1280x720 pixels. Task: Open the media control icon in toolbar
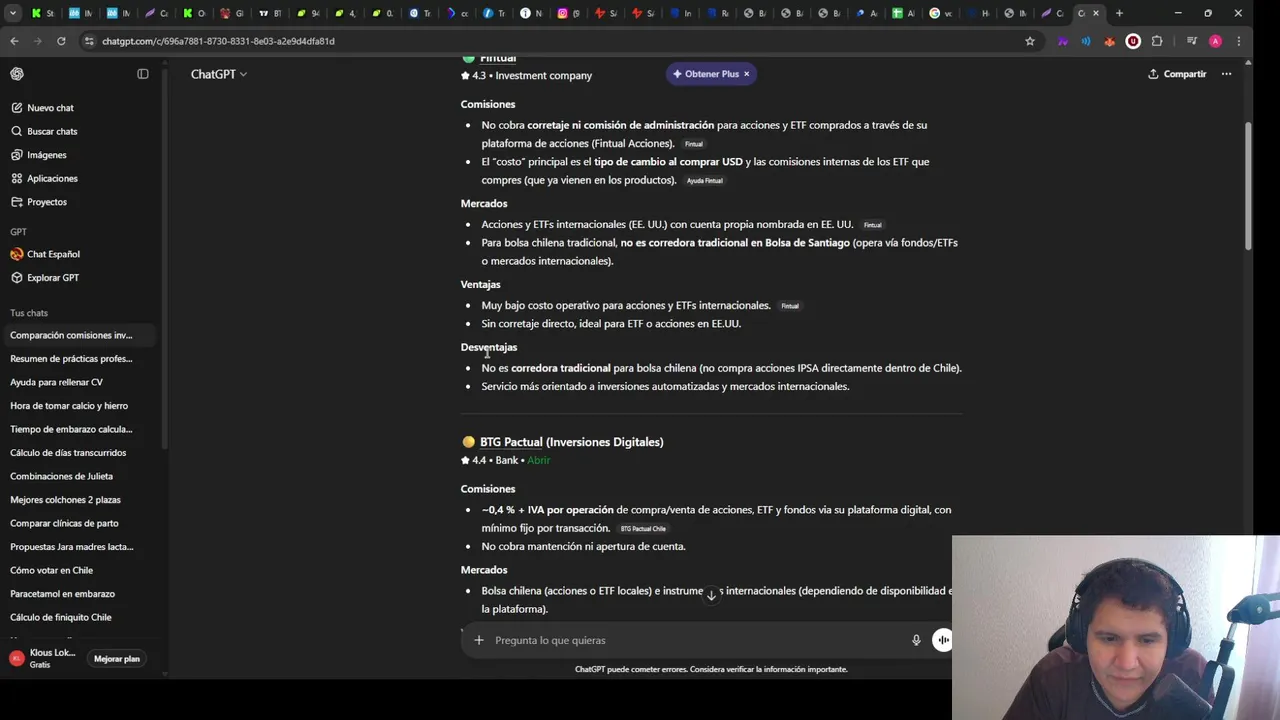coord(1191,41)
